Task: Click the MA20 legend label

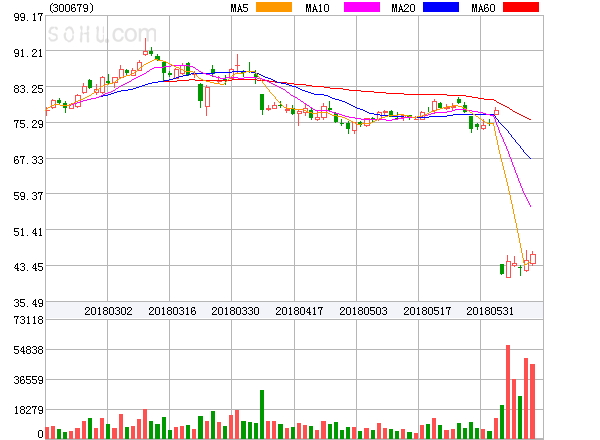Action: 403,8
